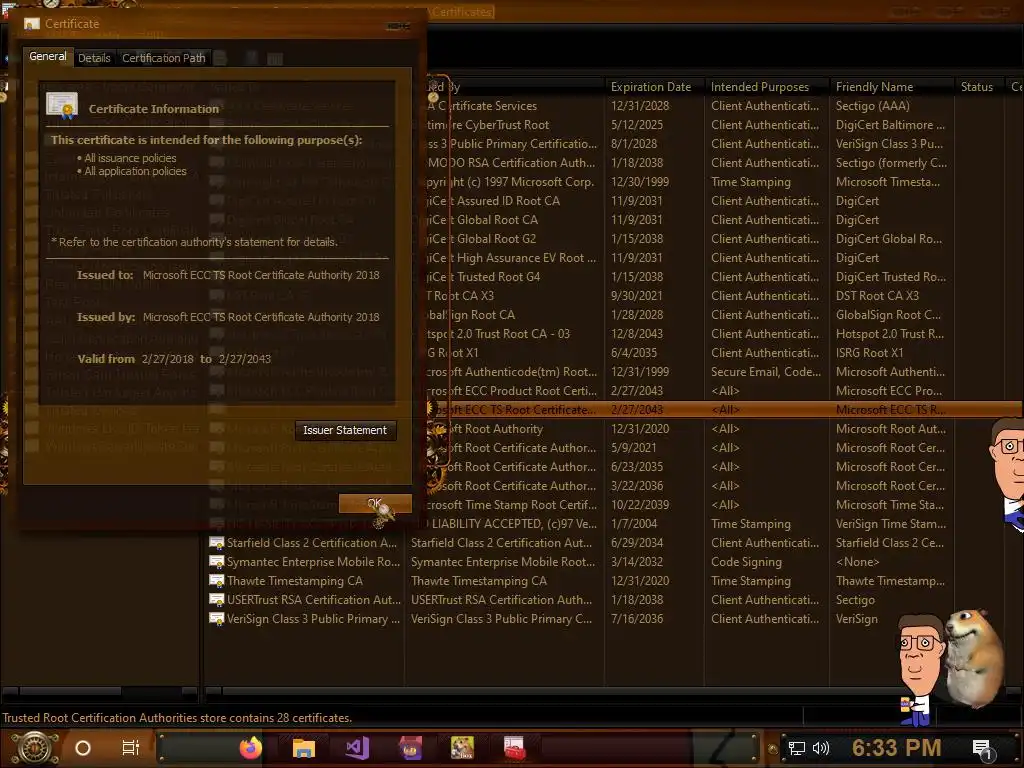The height and width of the screenshot is (768, 1024).
Task: Select Symantec Enterprise Mobile Ro... entry
Action: point(313,562)
